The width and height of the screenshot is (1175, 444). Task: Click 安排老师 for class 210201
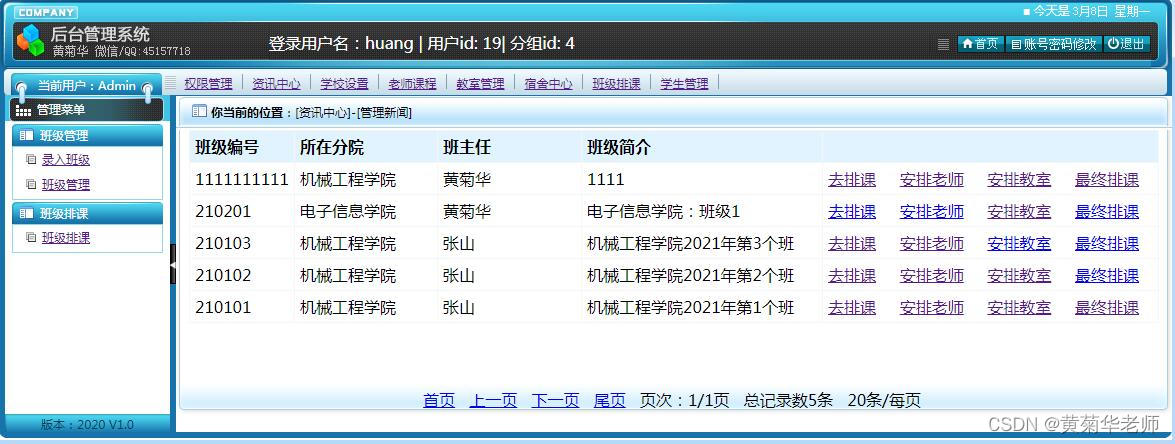[x=932, y=212]
